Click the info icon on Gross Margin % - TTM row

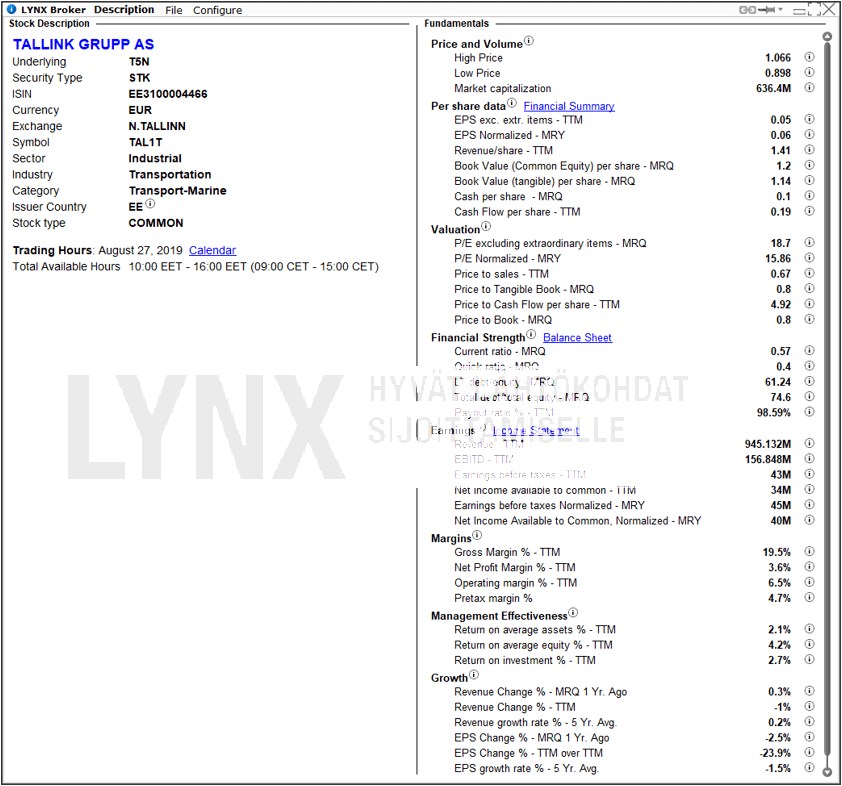point(809,551)
